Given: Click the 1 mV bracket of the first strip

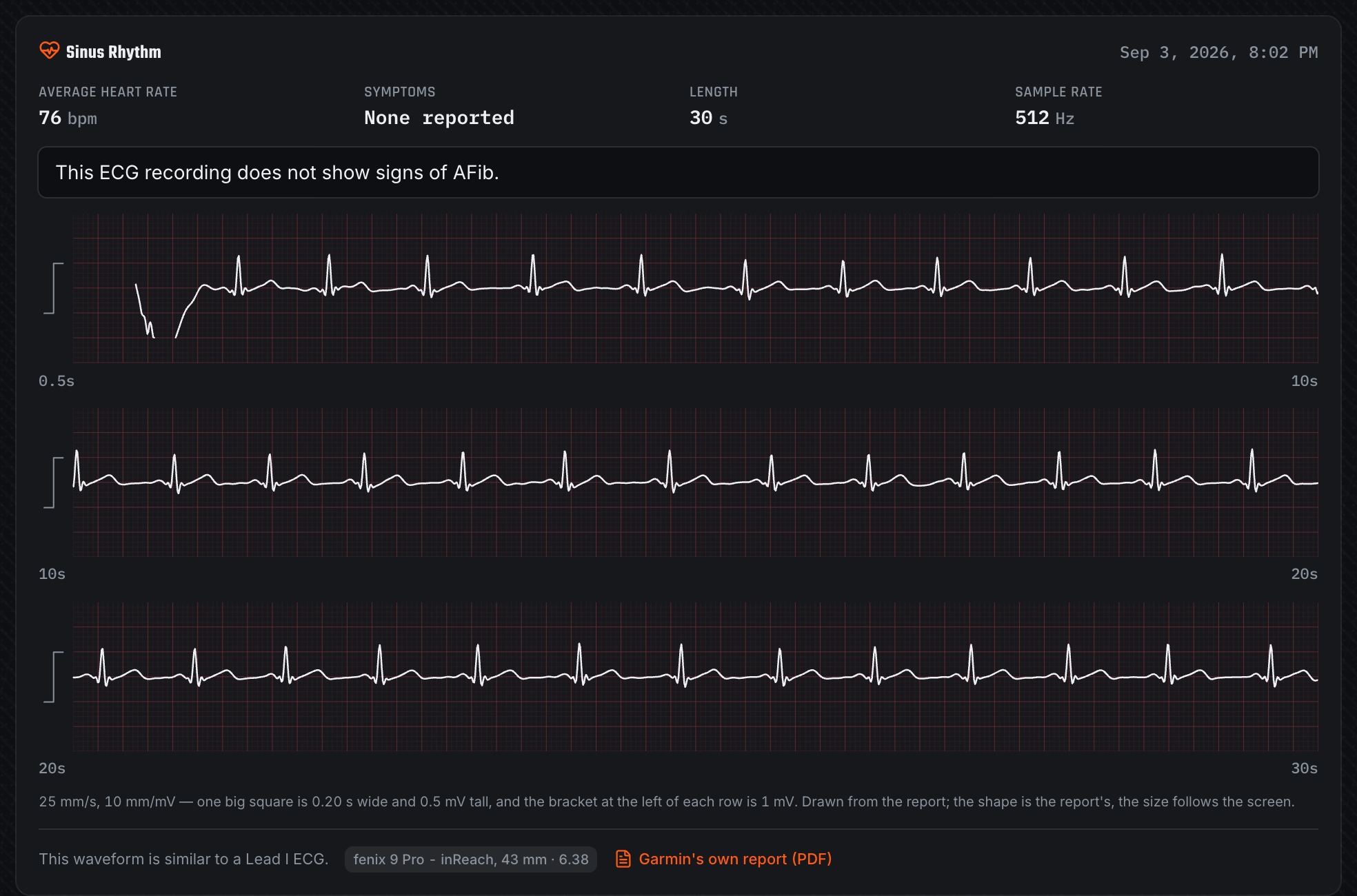Looking at the screenshot, I should pos(54,288).
